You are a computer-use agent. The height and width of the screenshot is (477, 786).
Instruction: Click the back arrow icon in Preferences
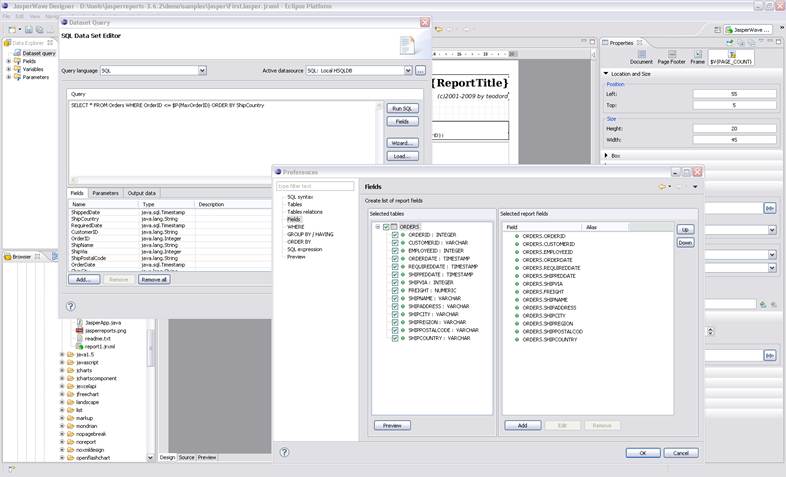(x=662, y=187)
